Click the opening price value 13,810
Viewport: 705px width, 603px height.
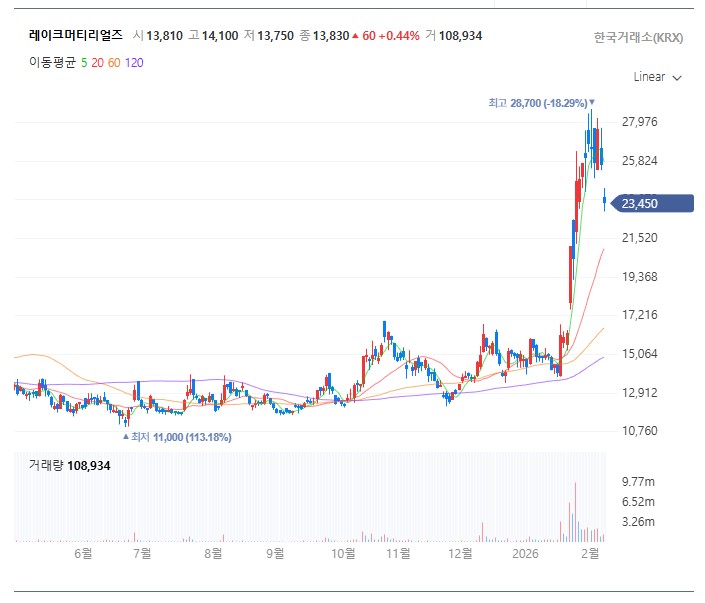point(165,36)
